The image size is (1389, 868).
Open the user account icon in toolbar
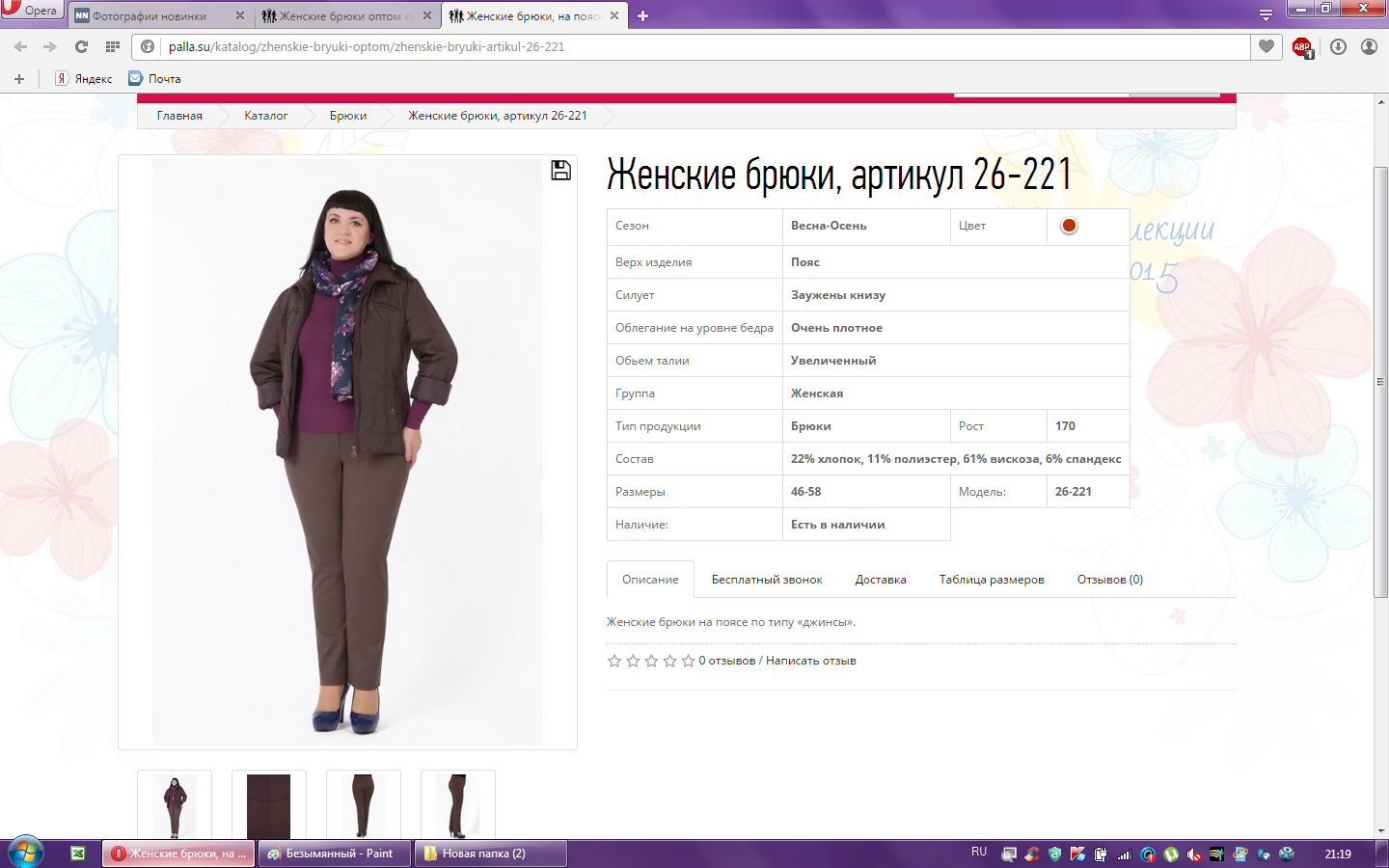click(x=1369, y=46)
